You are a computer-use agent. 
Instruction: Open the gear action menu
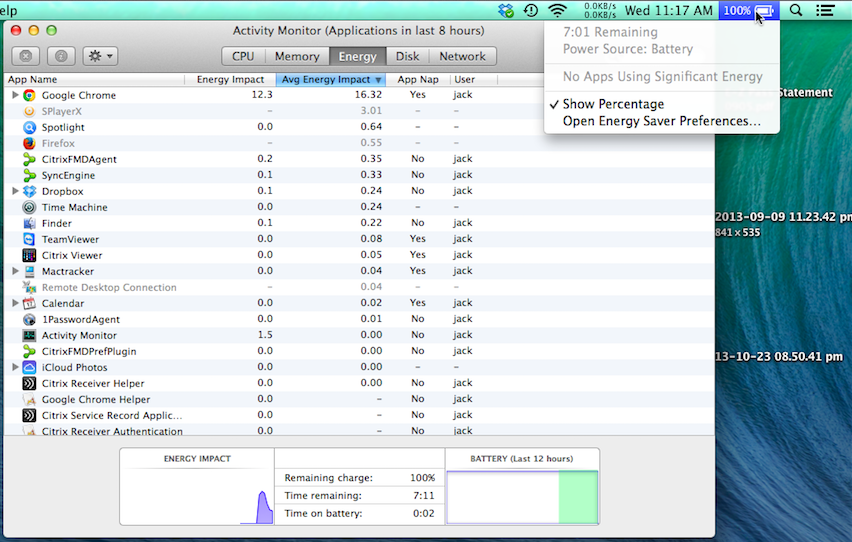pyautogui.click(x=101, y=56)
